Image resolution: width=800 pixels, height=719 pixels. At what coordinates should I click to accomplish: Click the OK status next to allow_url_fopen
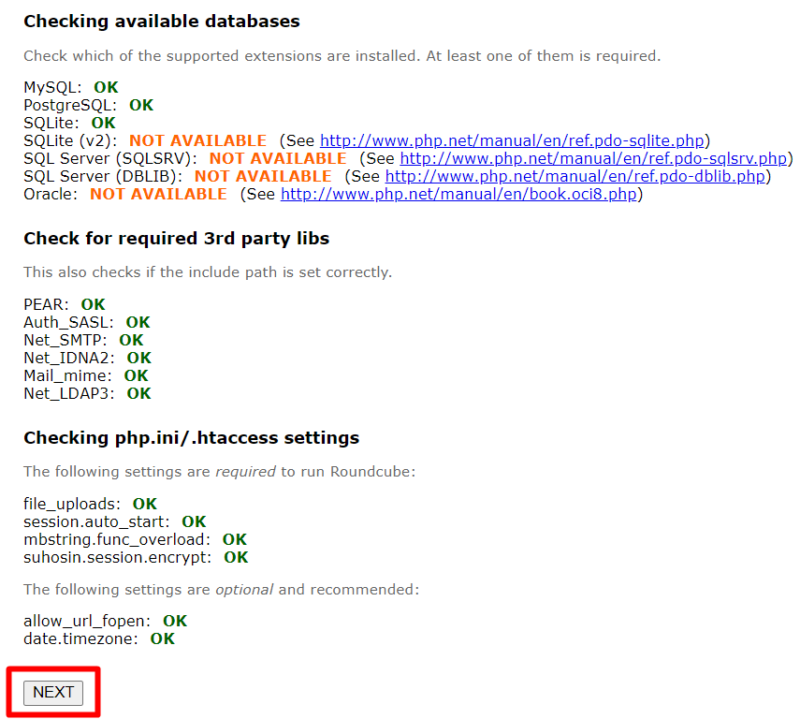(175, 621)
